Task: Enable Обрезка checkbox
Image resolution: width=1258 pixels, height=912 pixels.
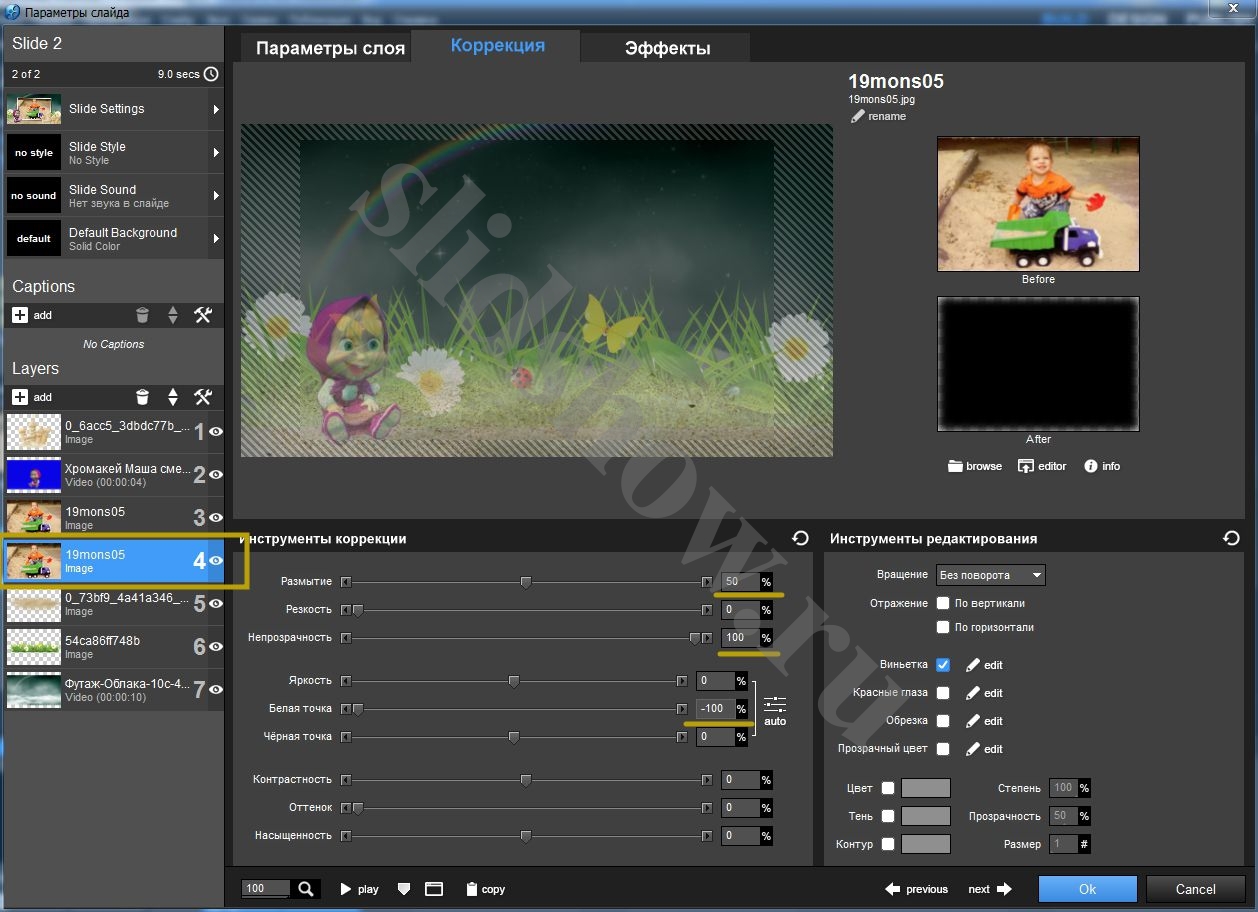Action: [943, 721]
